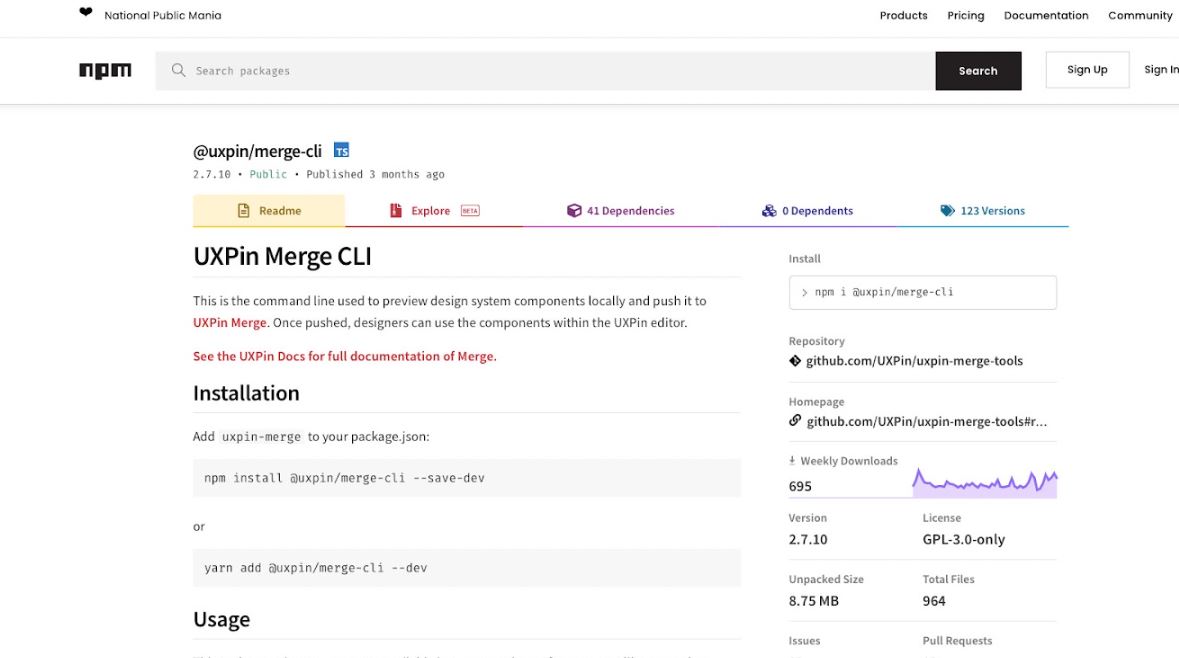Open the github.com/UXPin/uxpin-merge-tools repository link
This screenshot has width=1179, height=658.
tap(914, 361)
